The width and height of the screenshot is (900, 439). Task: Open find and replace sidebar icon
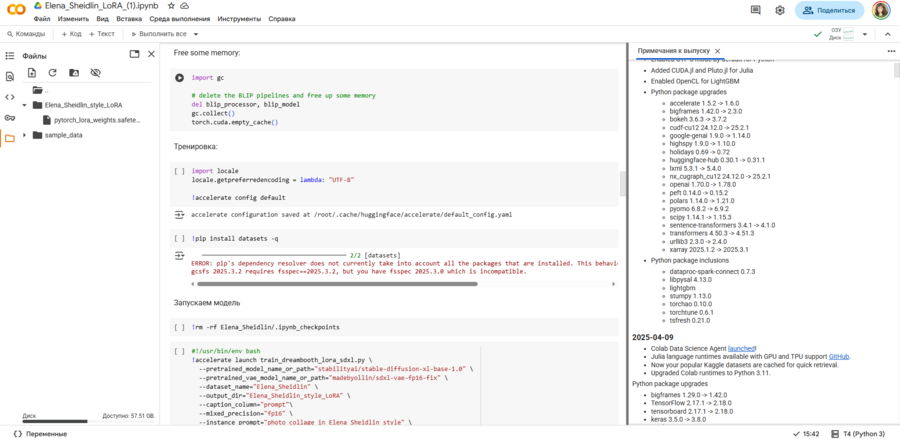[x=9, y=76]
